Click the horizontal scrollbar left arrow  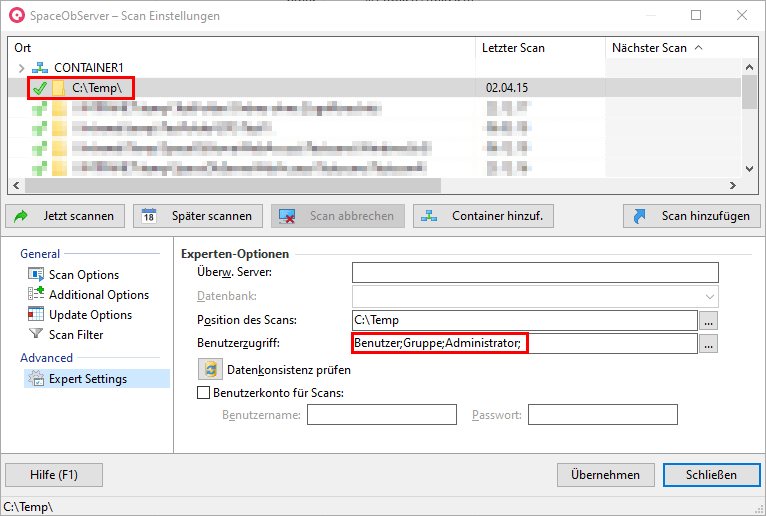[x=16, y=185]
